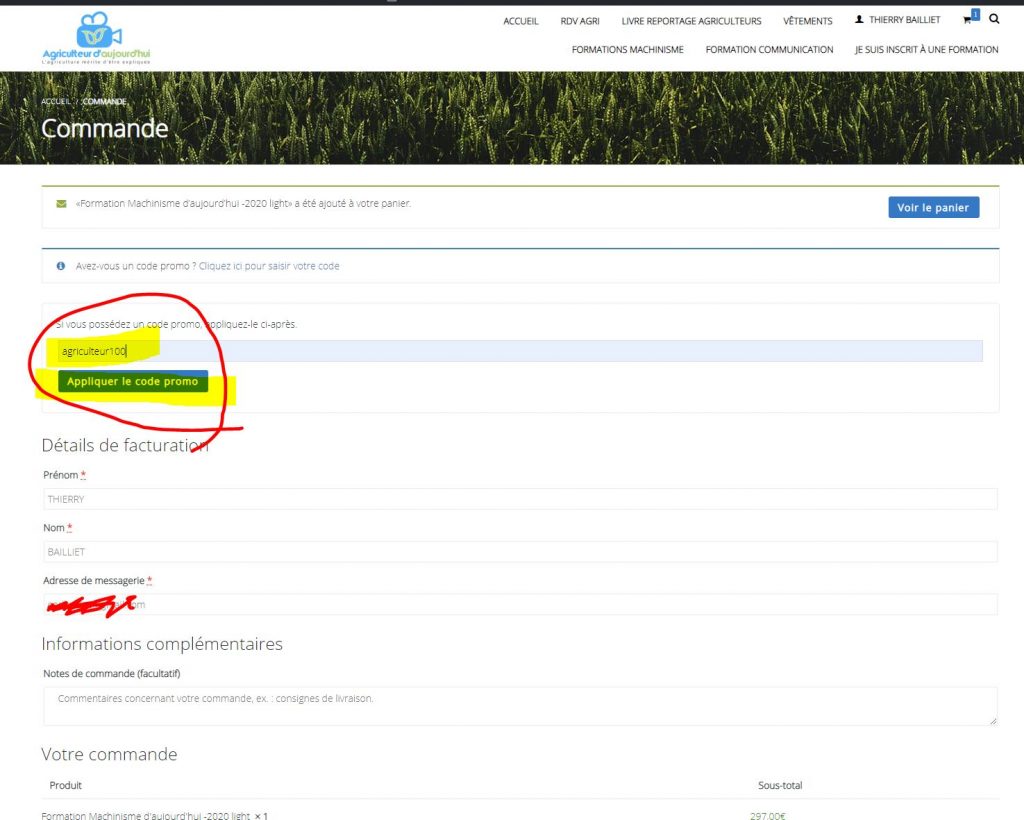Focus the Adresse de messagerie field

(x=520, y=605)
